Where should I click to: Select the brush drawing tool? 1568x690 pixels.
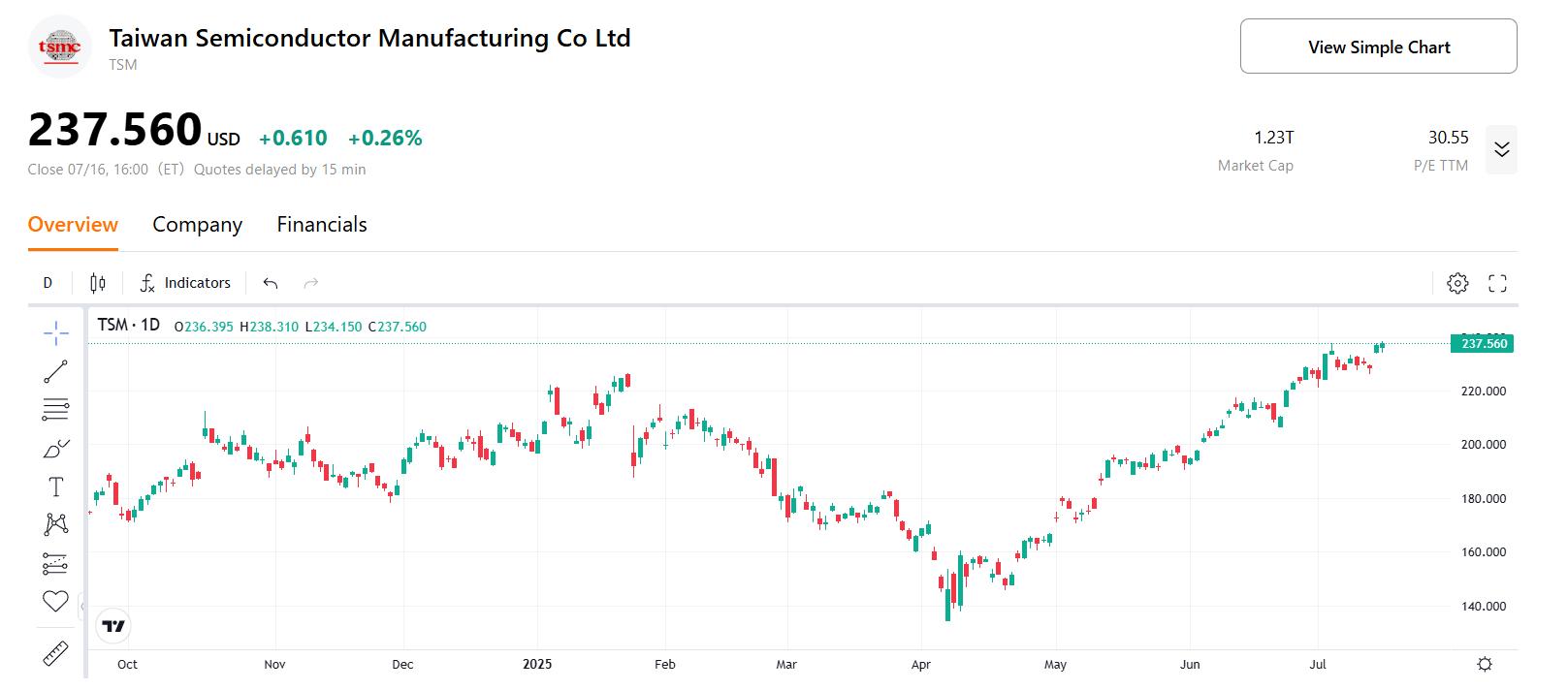(x=55, y=447)
